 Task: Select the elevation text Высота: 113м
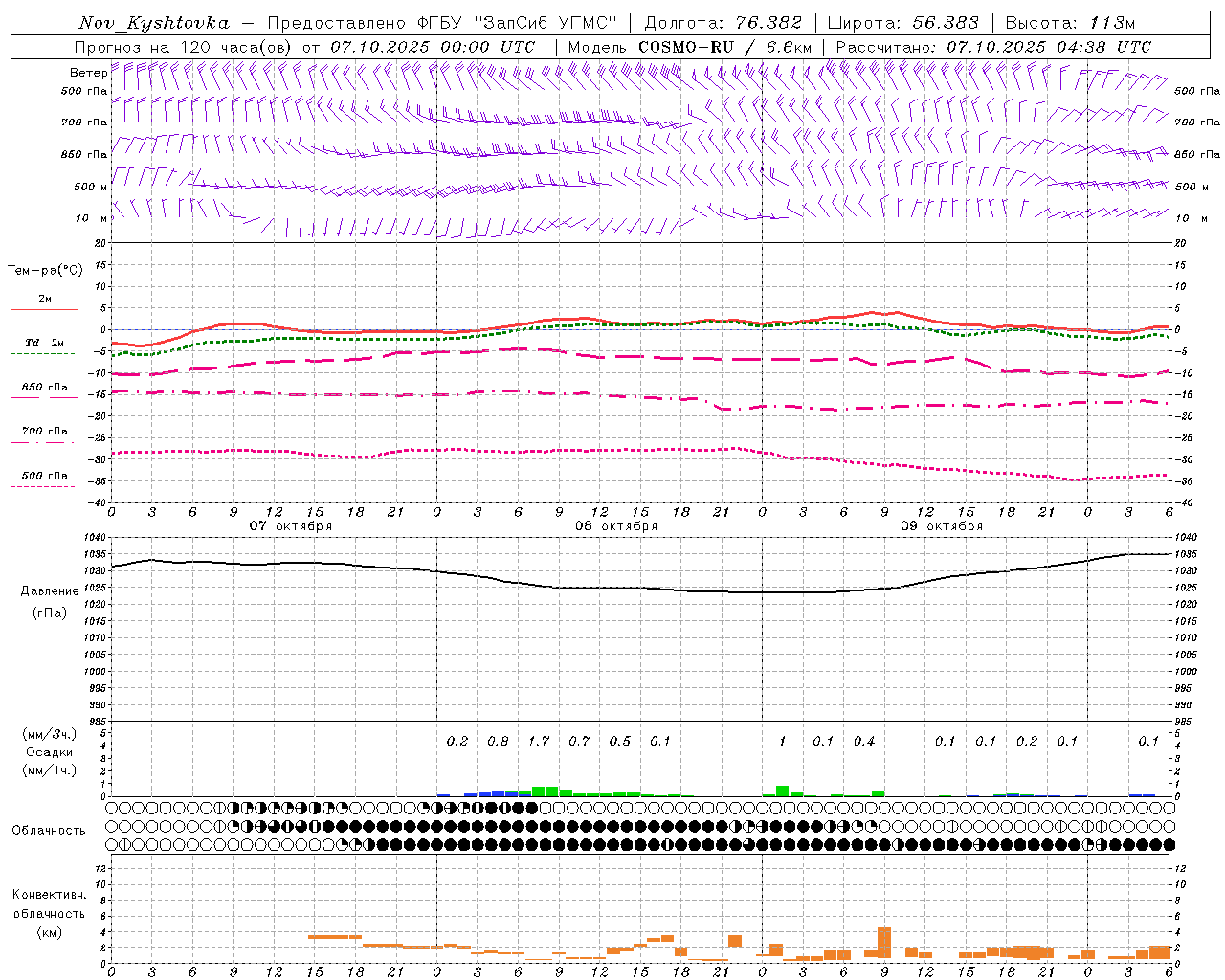click(x=1070, y=23)
